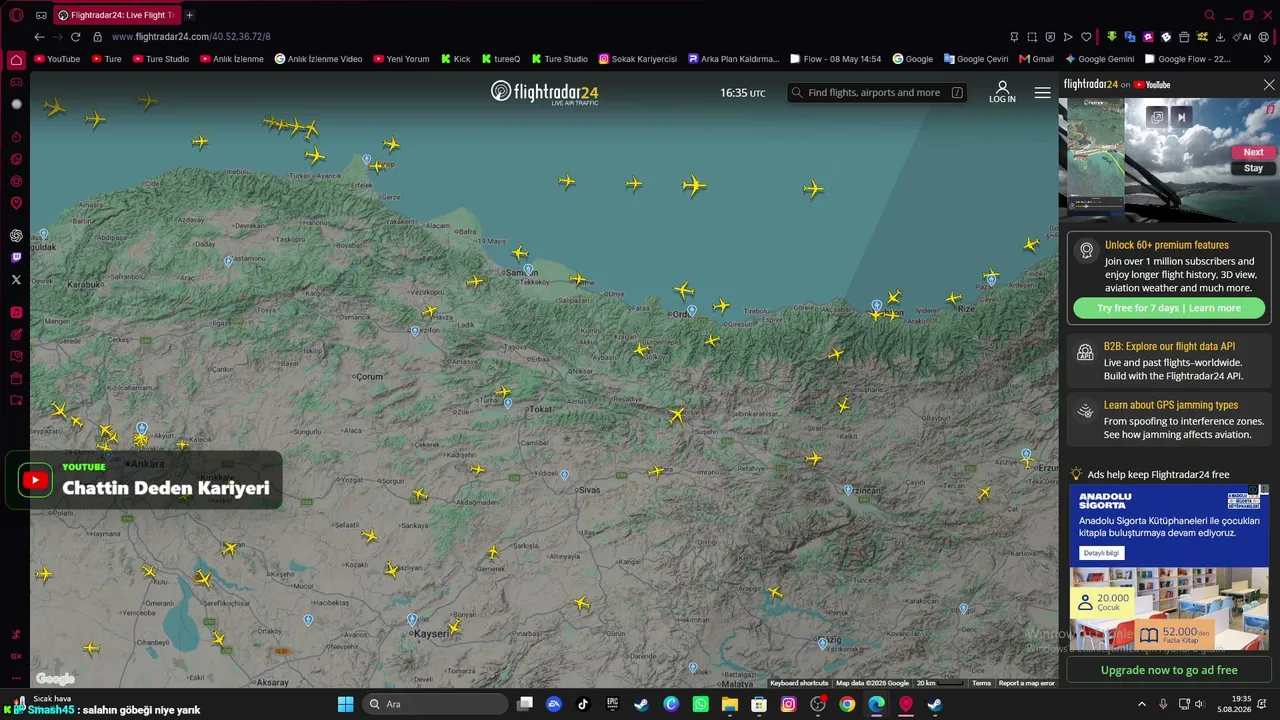This screenshot has width=1280, height=720.
Task: Open the Google Gemini bookmark
Action: [1099, 59]
